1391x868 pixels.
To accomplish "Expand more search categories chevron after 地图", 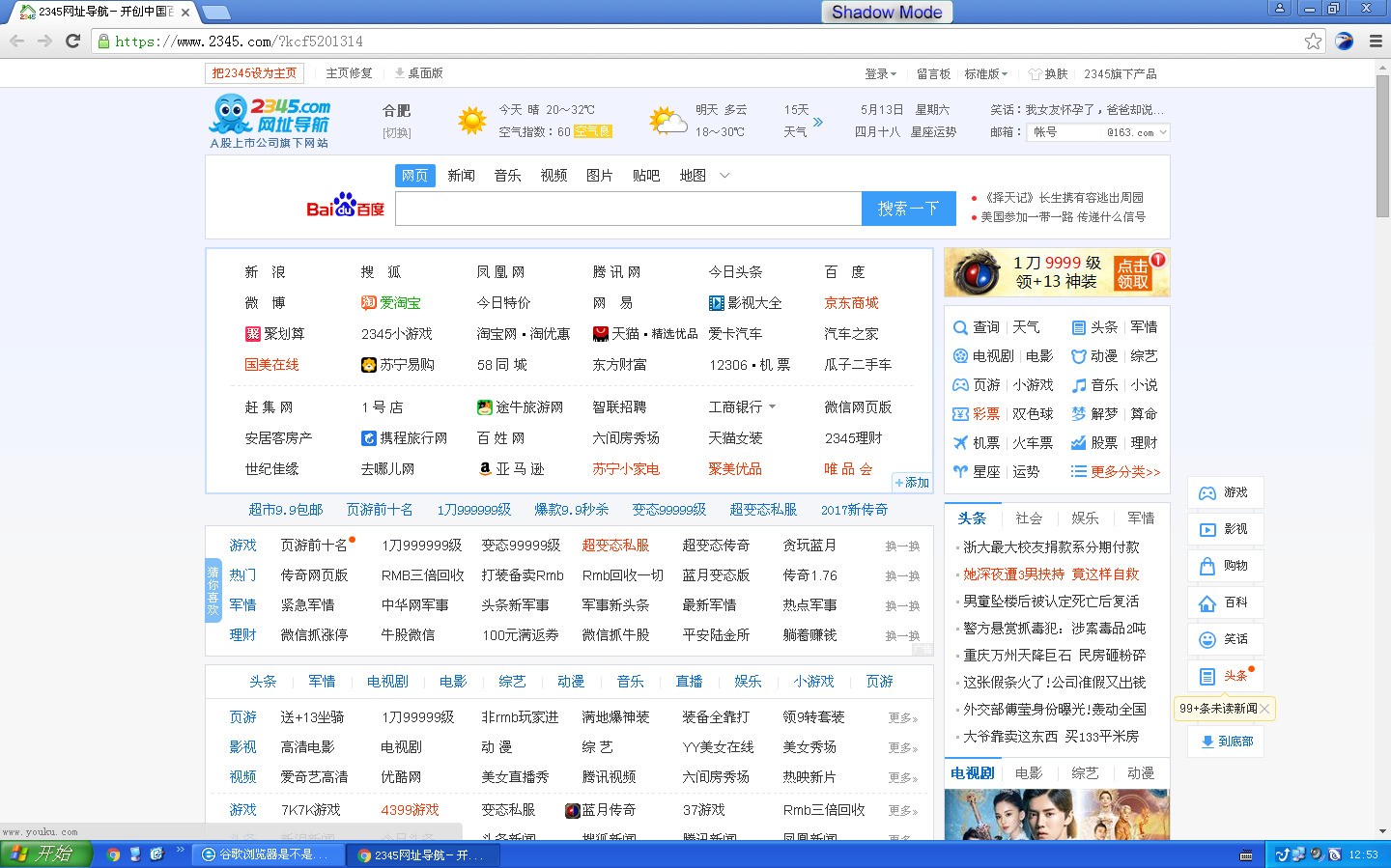I will click(724, 176).
